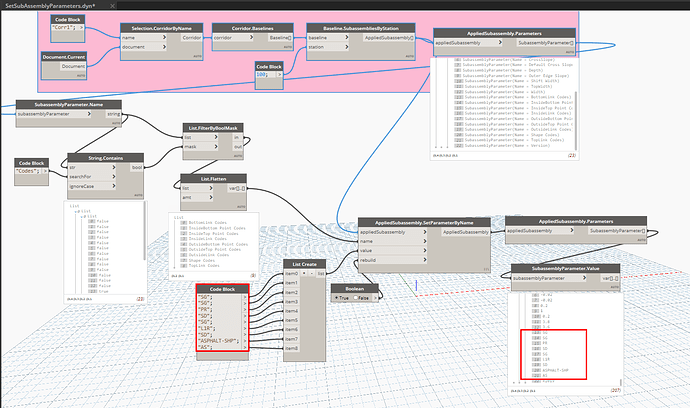Click the out output on List.FilterByBoolMask

[238, 147]
